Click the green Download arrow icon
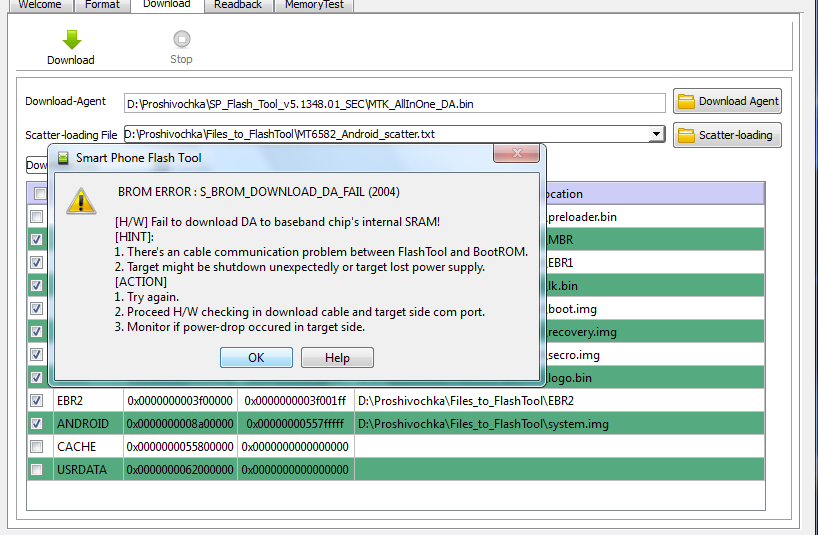 [x=71, y=40]
